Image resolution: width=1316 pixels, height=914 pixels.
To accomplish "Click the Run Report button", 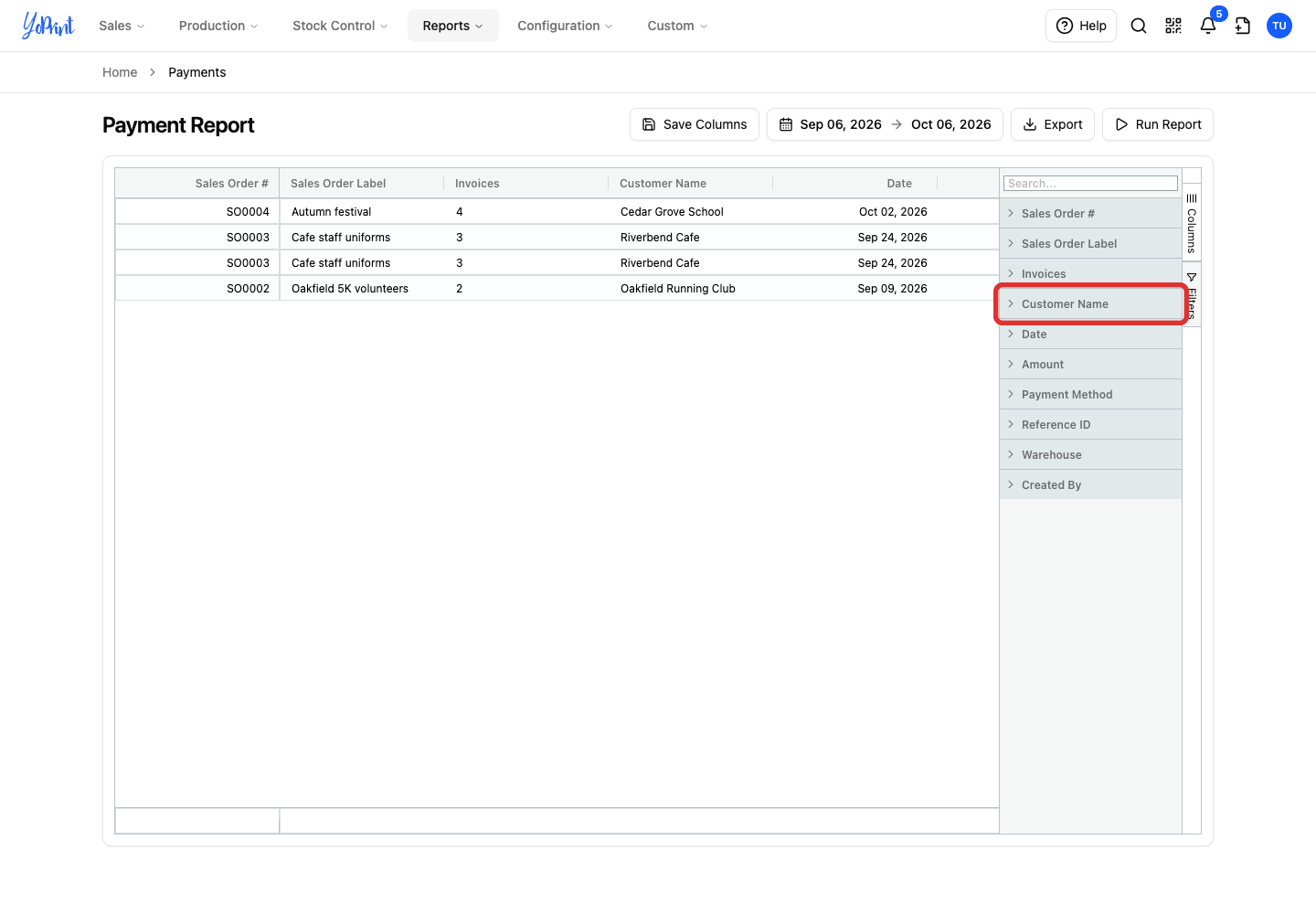I will tap(1158, 124).
